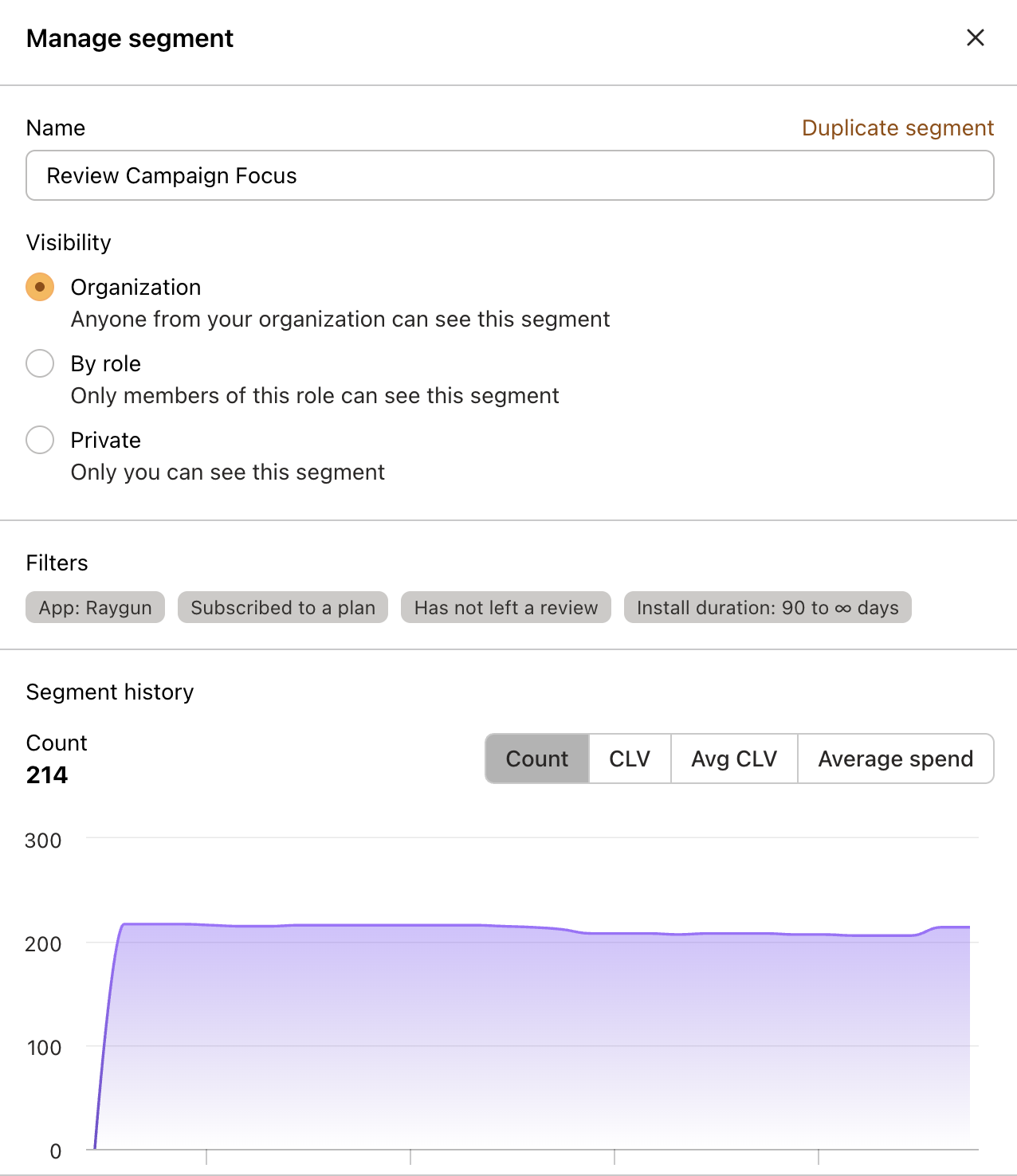The height and width of the screenshot is (1176, 1017).
Task: Edit the segment name field
Action: [508, 175]
